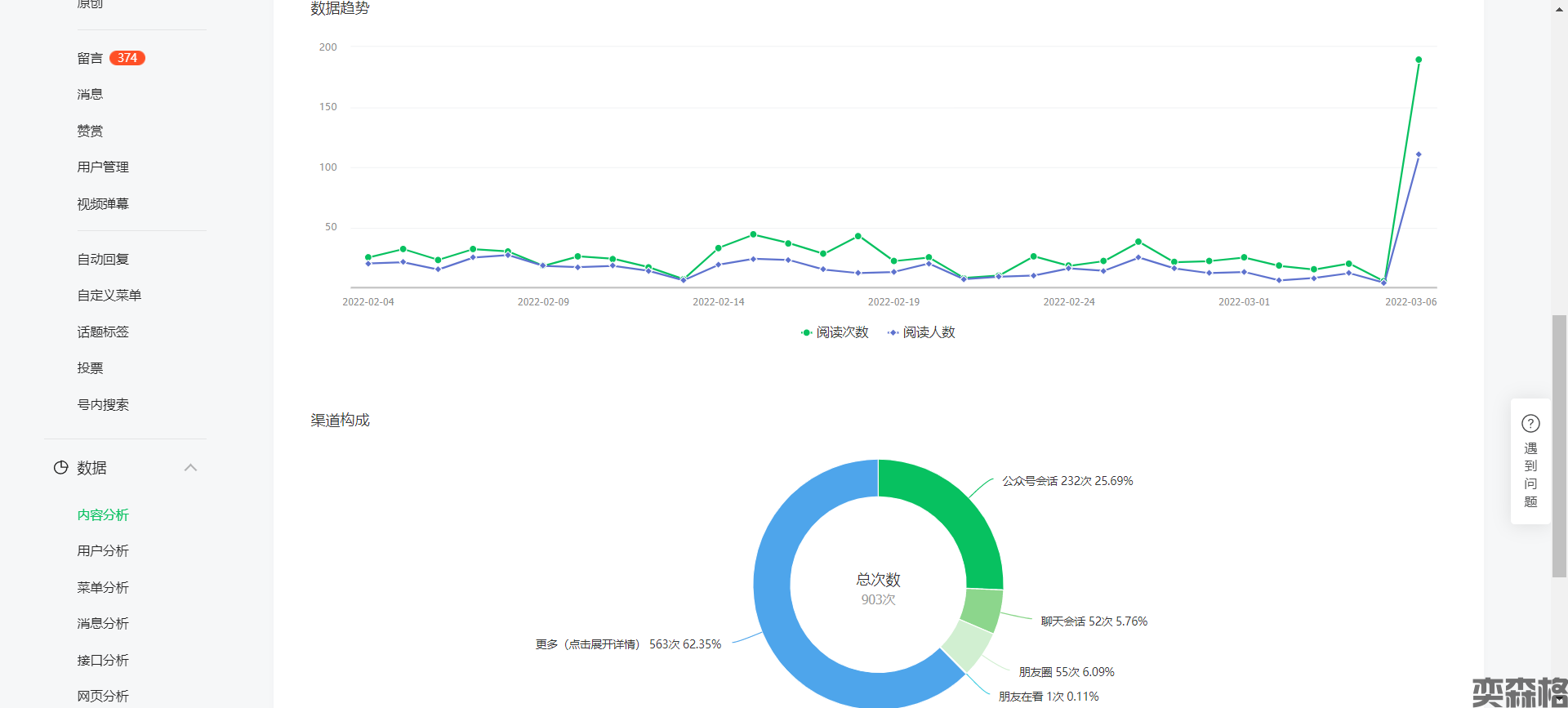The height and width of the screenshot is (708, 1568).
Task: Open 视频弹幕 in the sidebar
Action: pos(103,204)
